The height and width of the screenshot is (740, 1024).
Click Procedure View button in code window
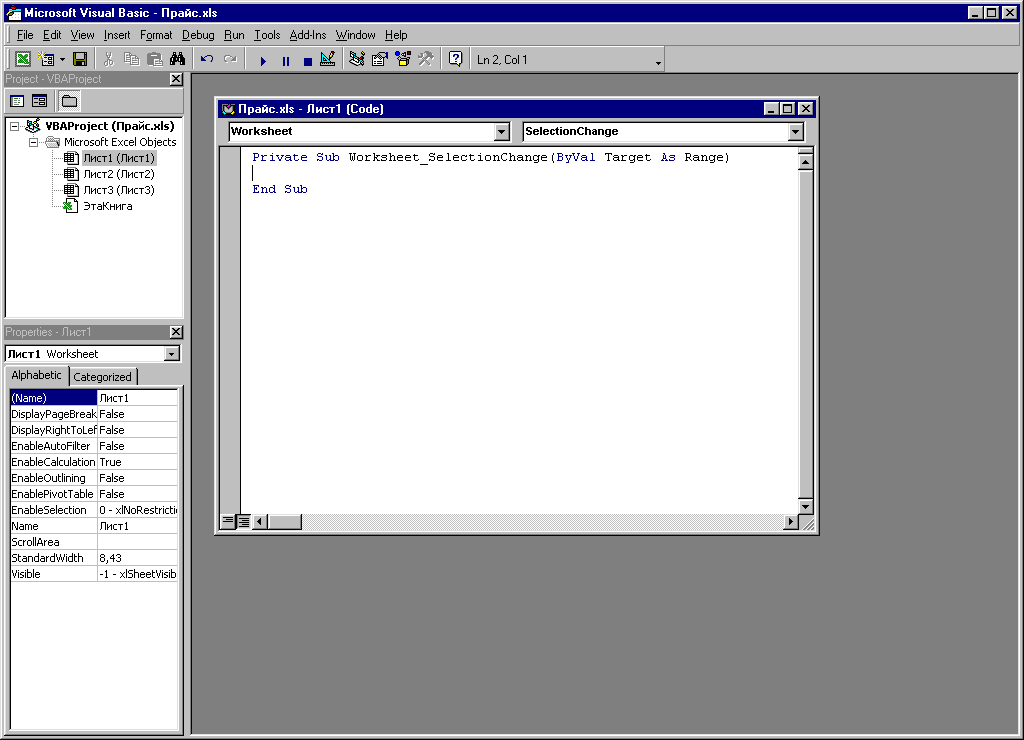tap(227, 521)
